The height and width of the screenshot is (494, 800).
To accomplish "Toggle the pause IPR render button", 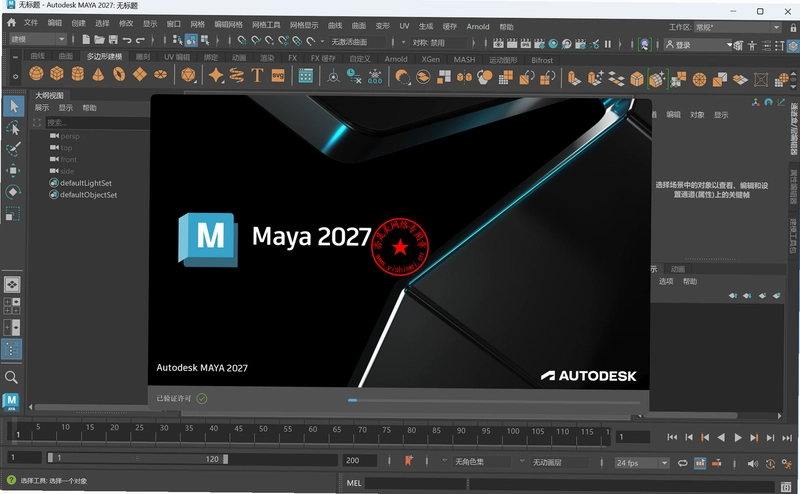I will (608, 44).
